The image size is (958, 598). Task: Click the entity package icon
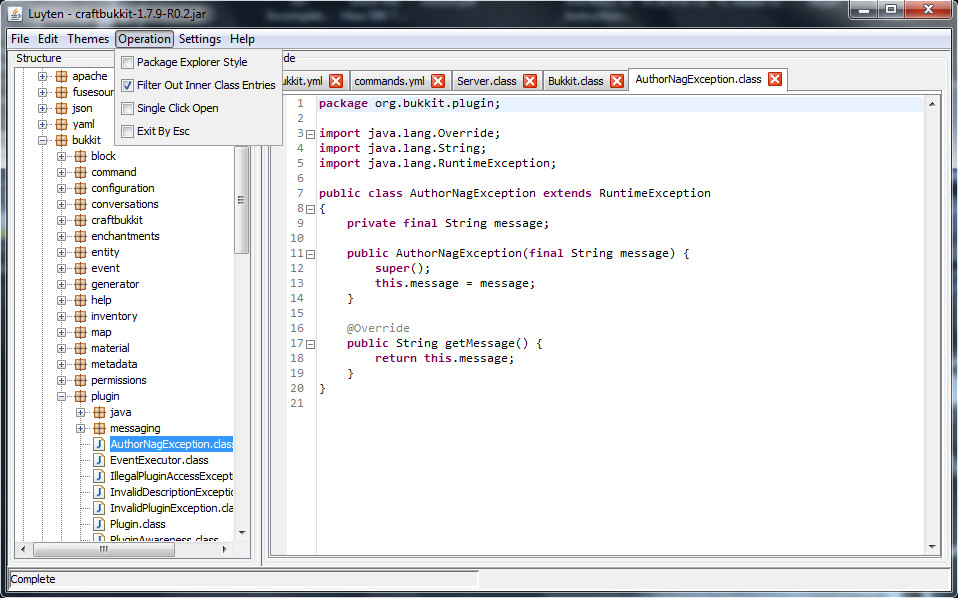pyautogui.click(x=80, y=252)
